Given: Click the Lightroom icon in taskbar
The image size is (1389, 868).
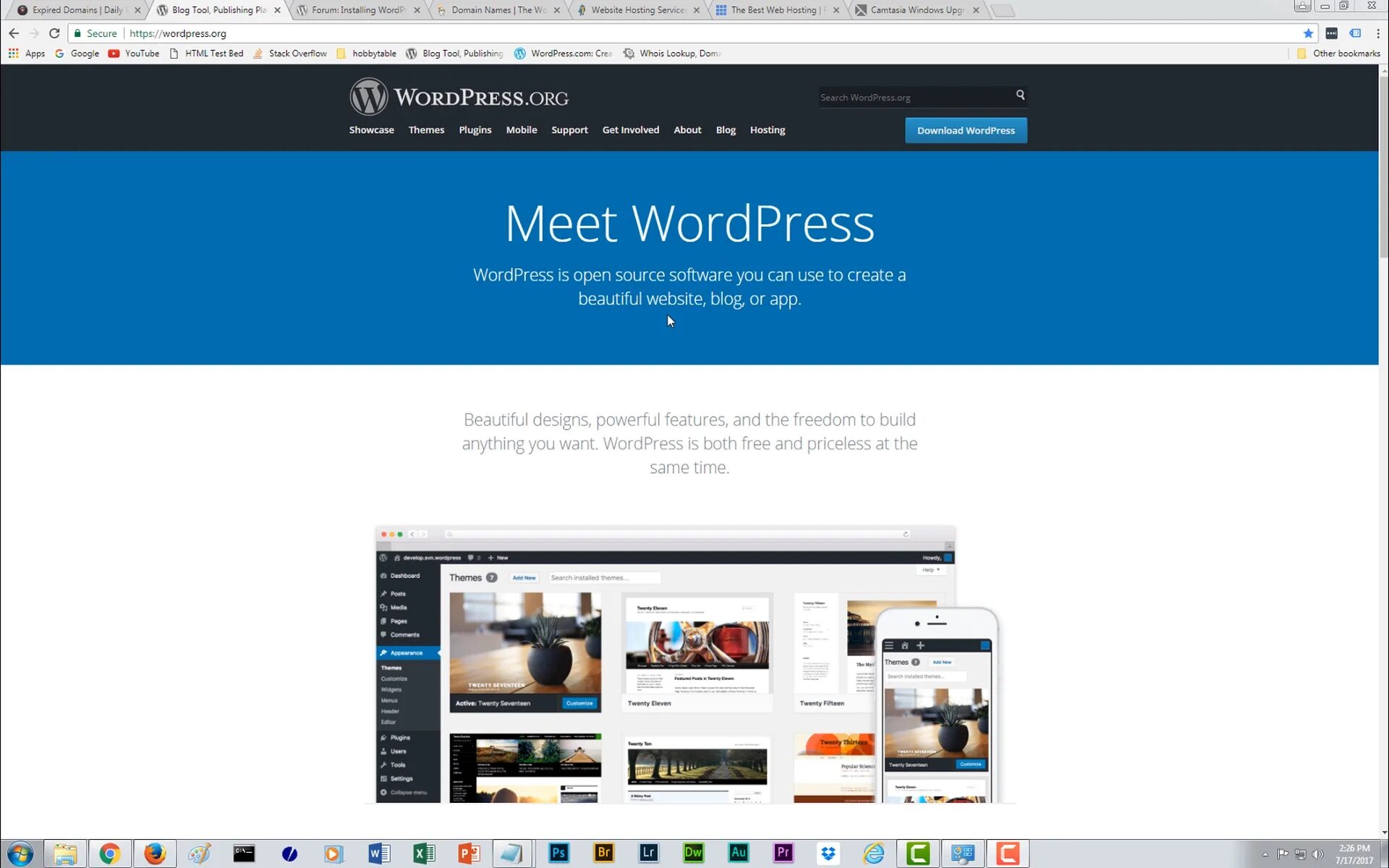Looking at the screenshot, I should click(648, 852).
